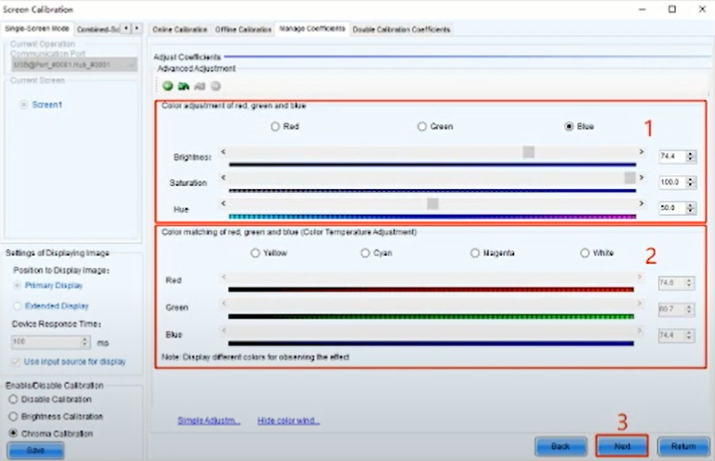Toggle 'Use input source for display' checkbox
This screenshot has height=461, width=715.
pyautogui.click(x=16, y=362)
